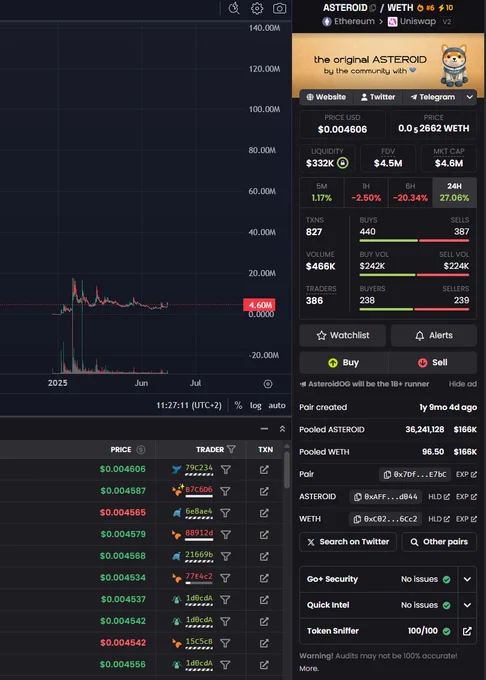Open the Website link
The image size is (486, 680).
coord(326,97)
